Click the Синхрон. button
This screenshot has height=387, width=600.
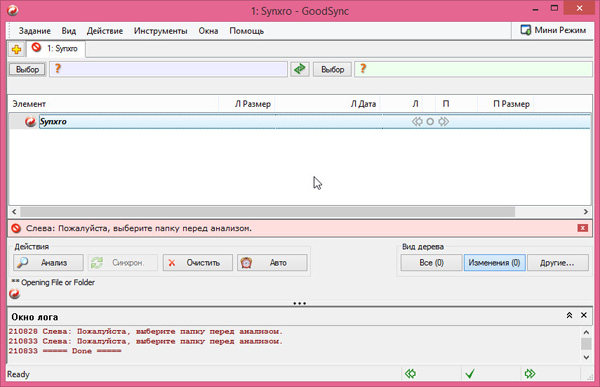coord(122,263)
